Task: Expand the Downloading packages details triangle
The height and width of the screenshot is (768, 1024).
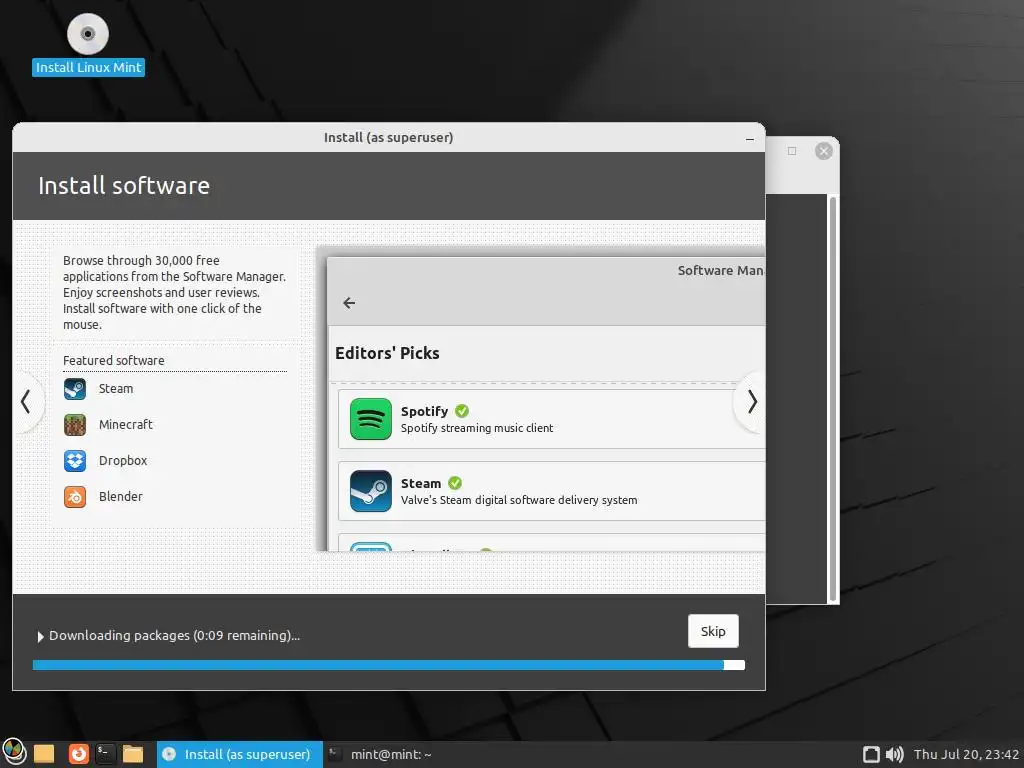Action: [x=40, y=636]
